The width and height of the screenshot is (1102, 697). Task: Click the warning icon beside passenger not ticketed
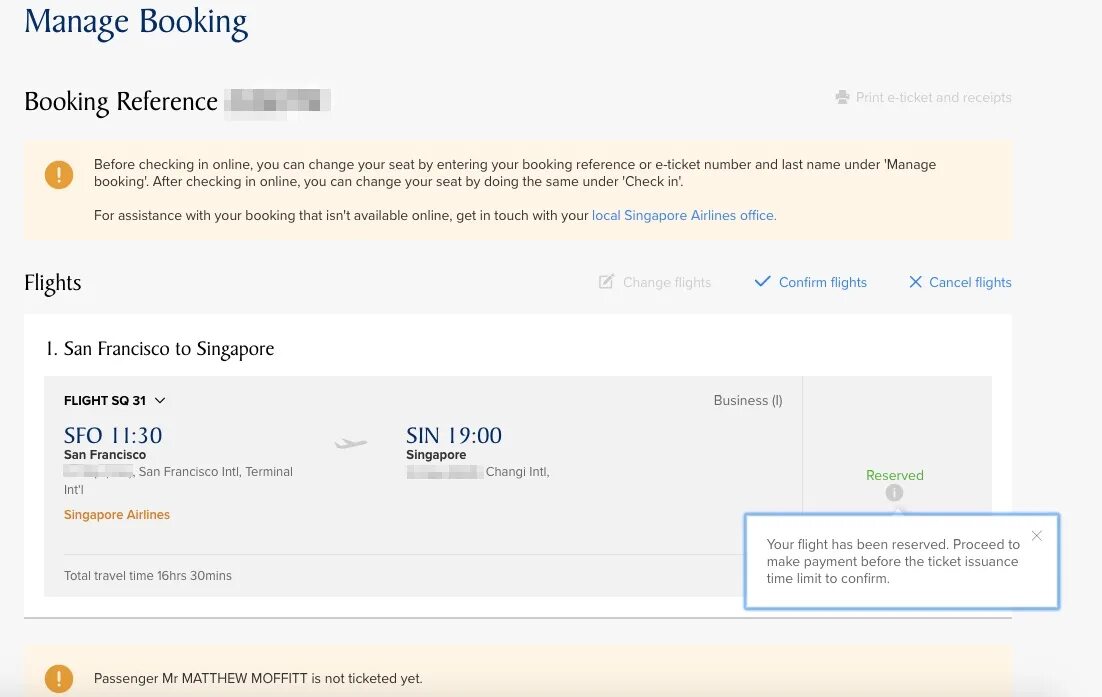click(x=59, y=679)
